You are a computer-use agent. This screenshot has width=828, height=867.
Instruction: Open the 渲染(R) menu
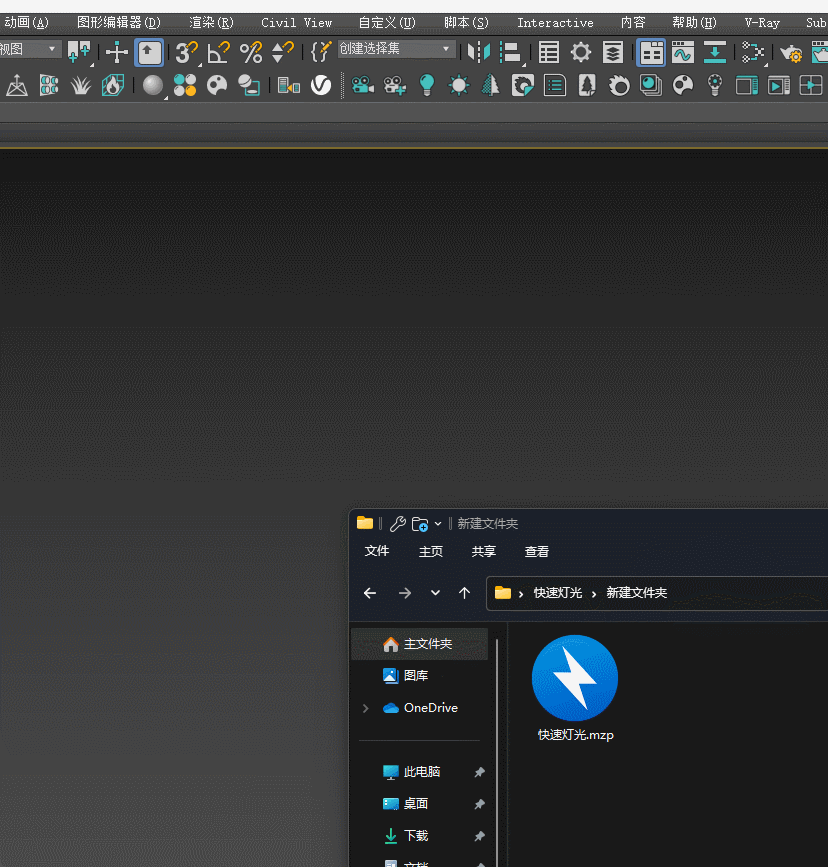pyautogui.click(x=211, y=22)
